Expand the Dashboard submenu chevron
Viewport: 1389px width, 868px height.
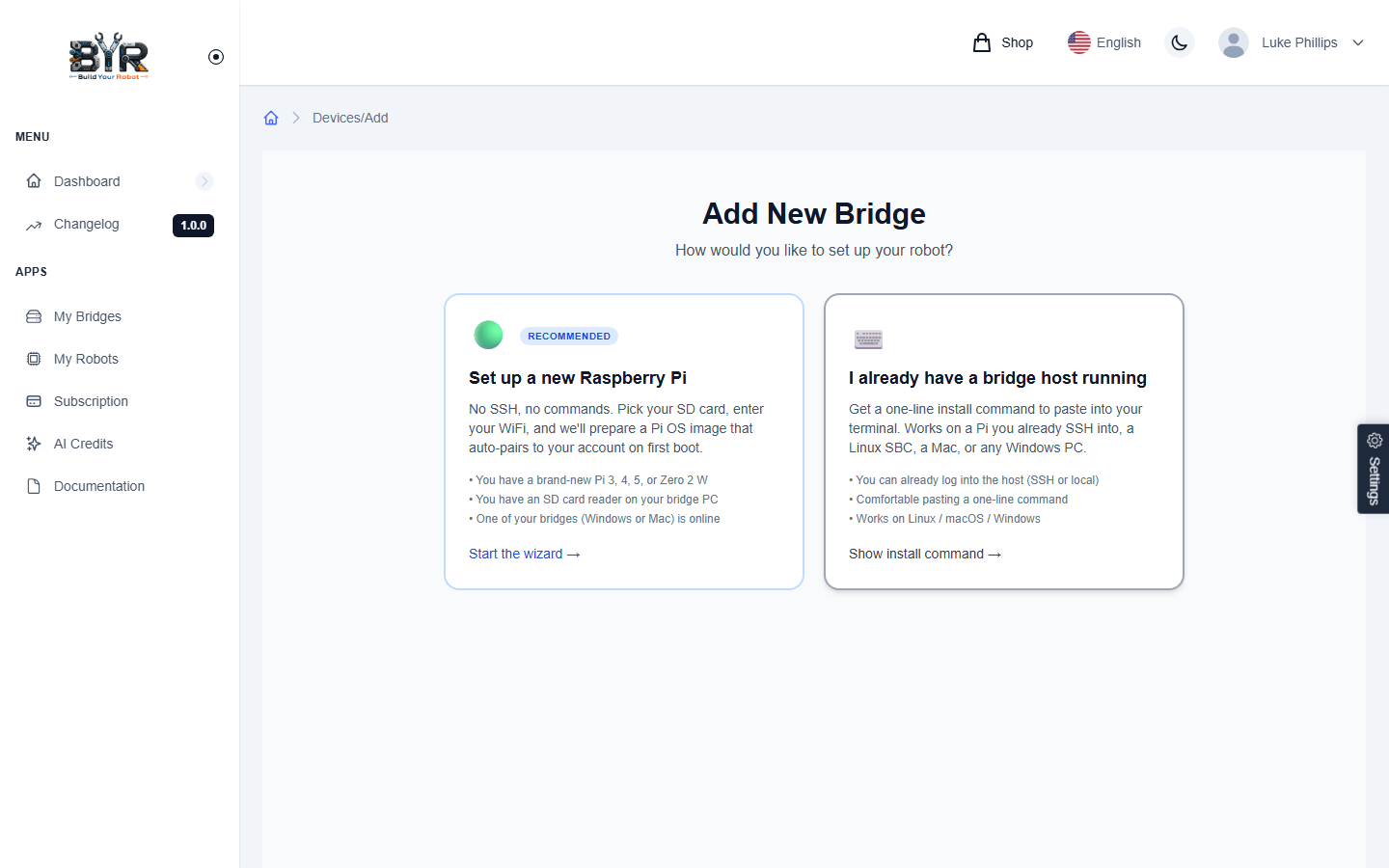(204, 181)
